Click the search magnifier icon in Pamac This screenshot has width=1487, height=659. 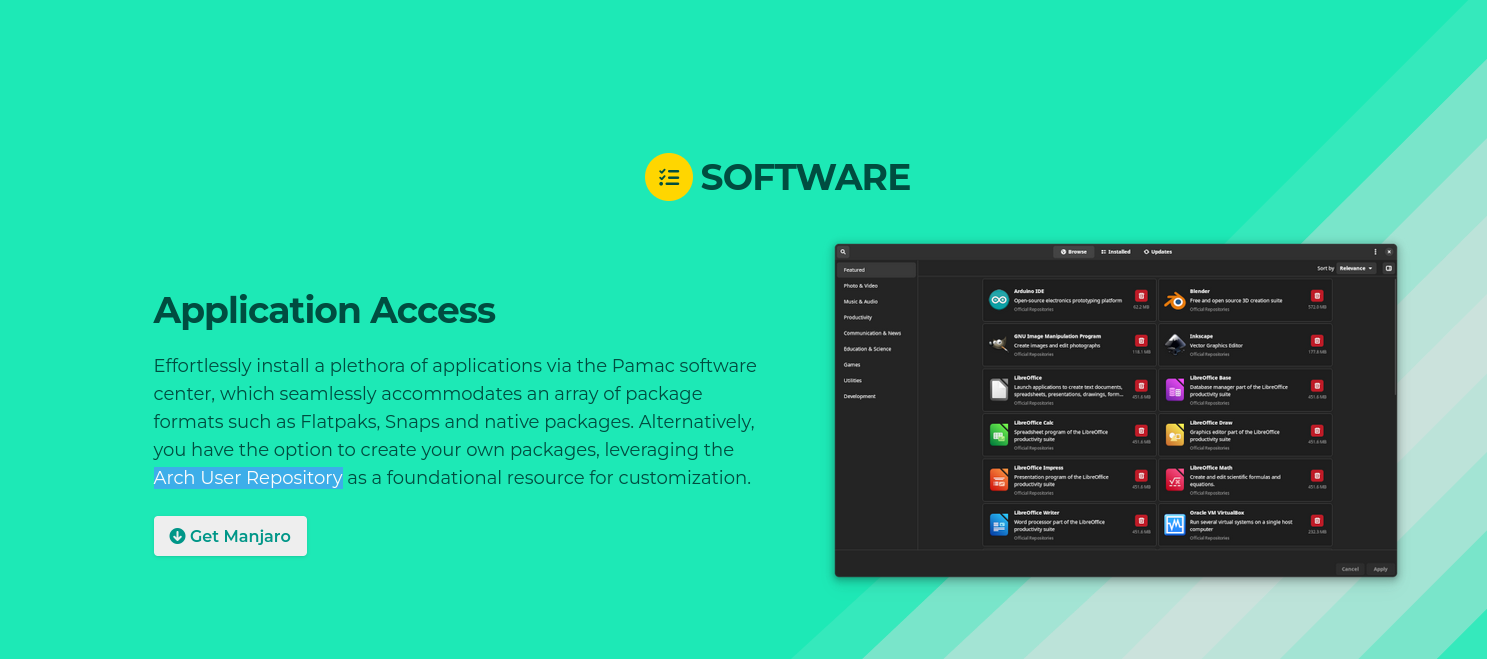pyautogui.click(x=843, y=252)
